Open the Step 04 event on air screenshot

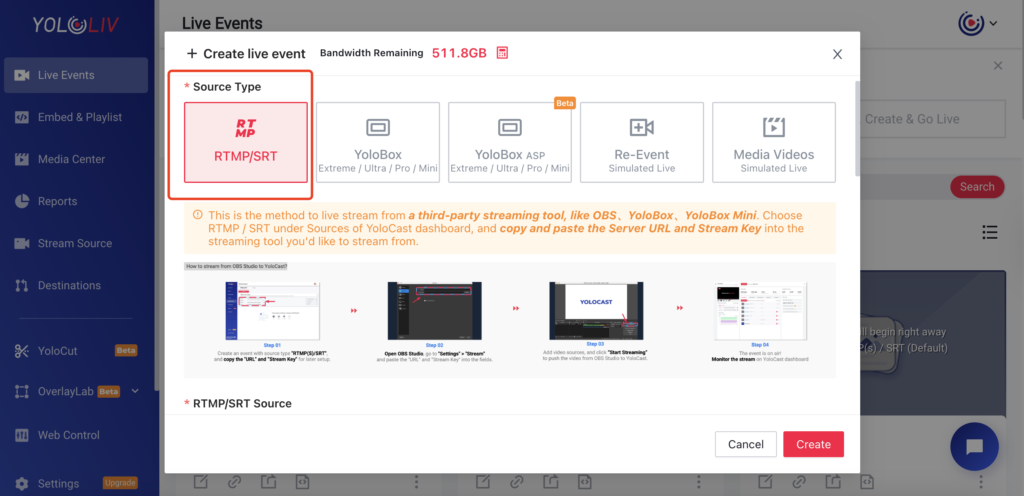(x=760, y=311)
